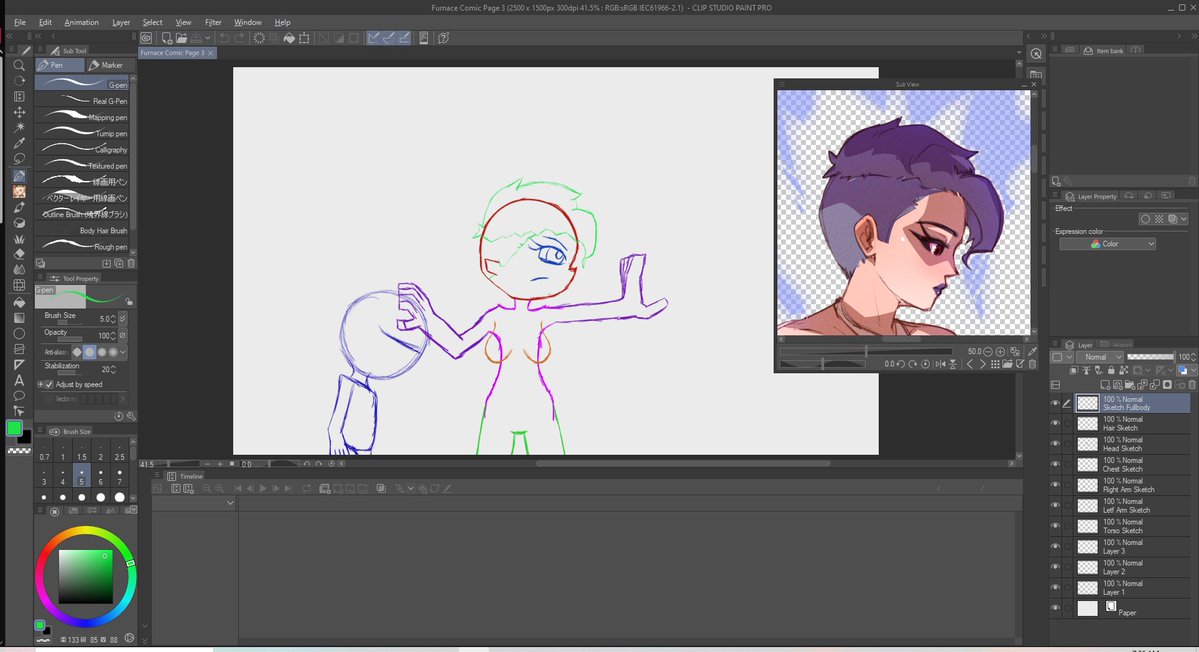Create new raster layer icon
Screen dimensions: 1199x652
[x=1106, y=385]
